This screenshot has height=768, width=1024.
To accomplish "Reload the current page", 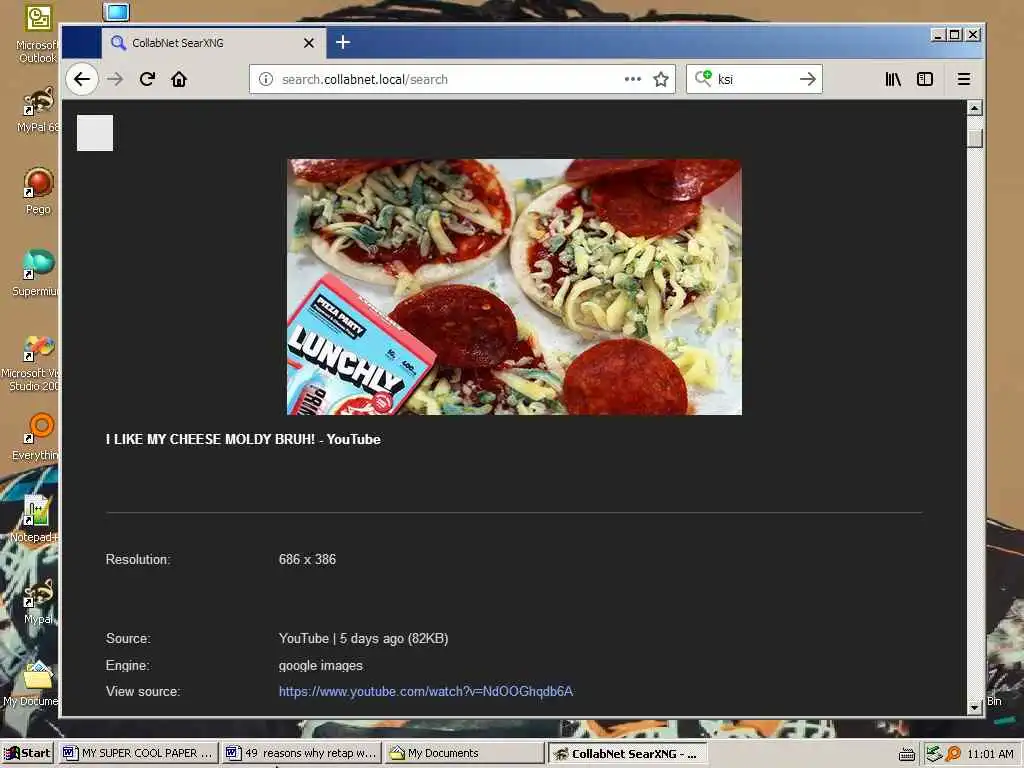I will click(x=147, y=79).
